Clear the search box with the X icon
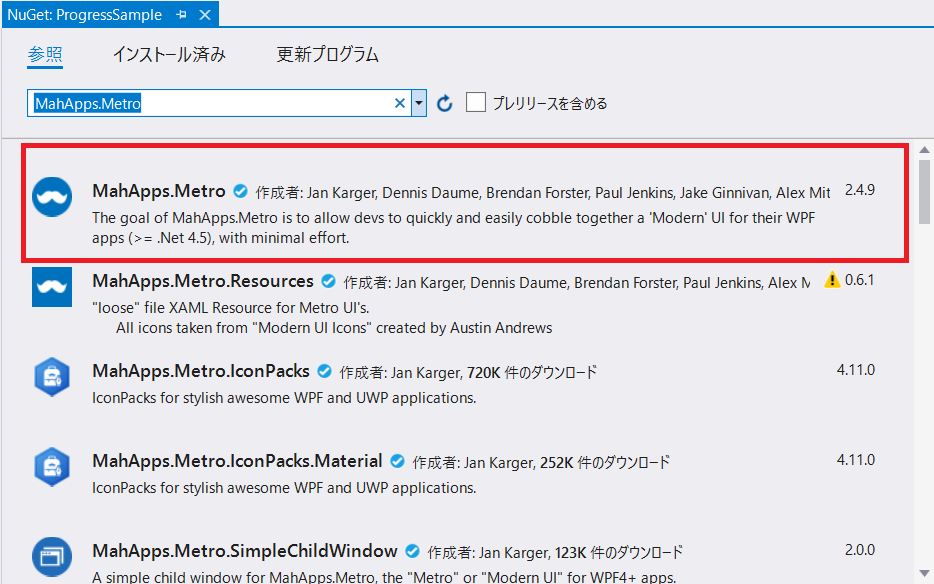Image resolution: width=934 pixels, height=584 pixels. pyautogui.click(x=400, y=104)
